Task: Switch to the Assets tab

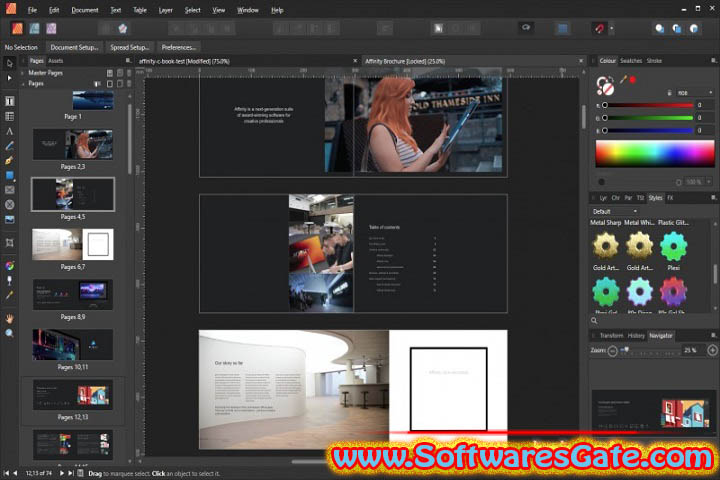Action: click(56, 61)
